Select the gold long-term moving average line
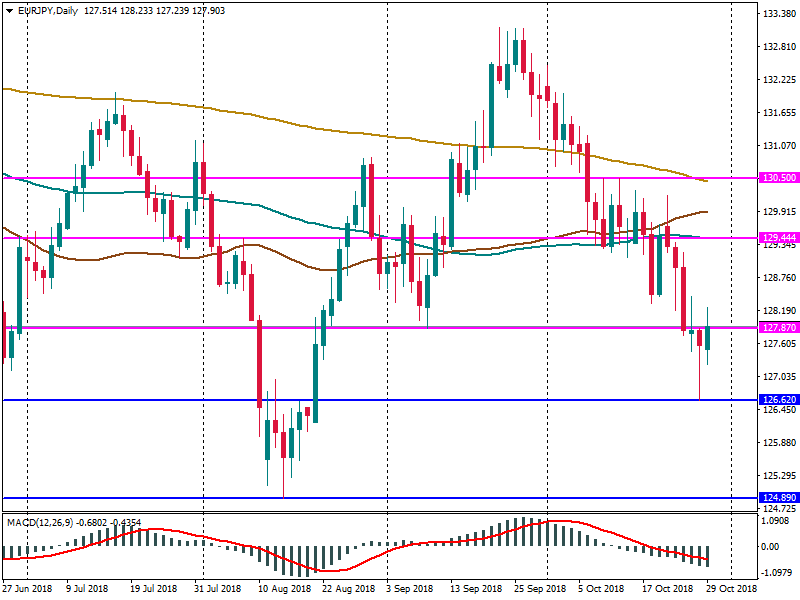Screen dimensions: 800x600 click(300, 119)
